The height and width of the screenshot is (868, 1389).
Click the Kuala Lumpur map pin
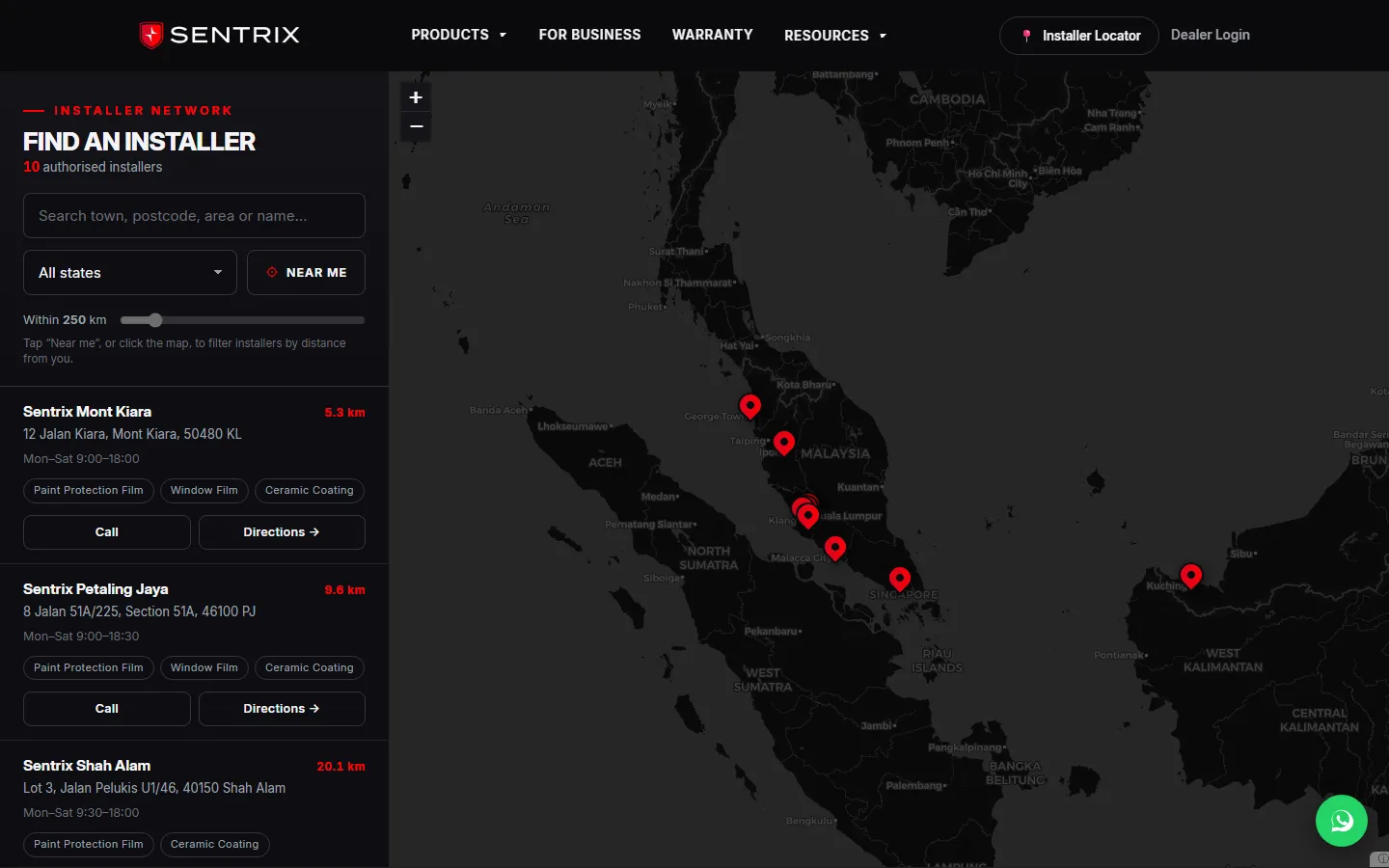tap(807, 515)
